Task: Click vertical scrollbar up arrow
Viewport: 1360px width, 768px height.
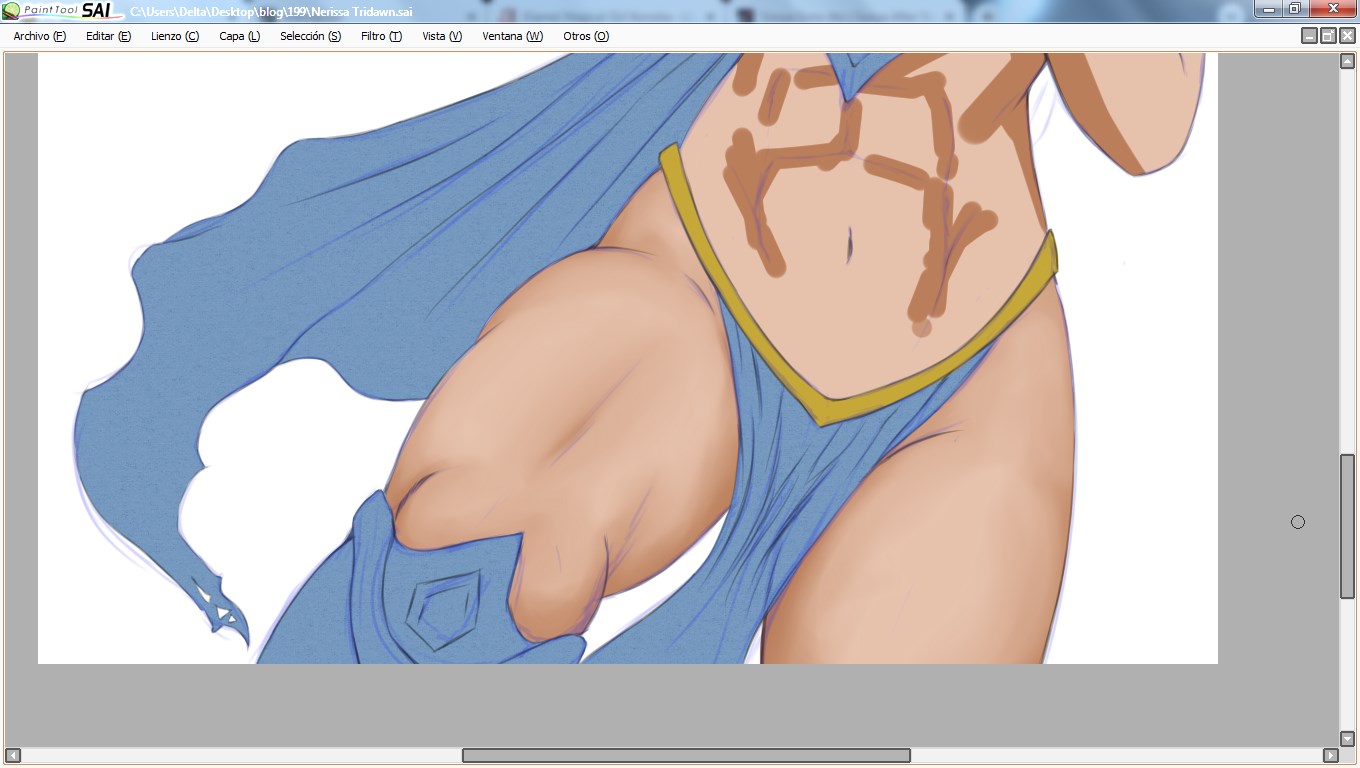Action: tap(1347, 61)
